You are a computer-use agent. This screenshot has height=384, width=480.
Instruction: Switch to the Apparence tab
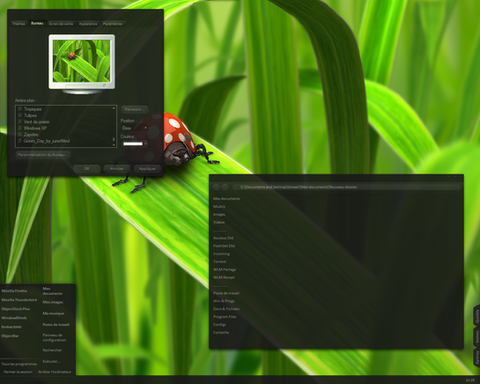point(88,24)
